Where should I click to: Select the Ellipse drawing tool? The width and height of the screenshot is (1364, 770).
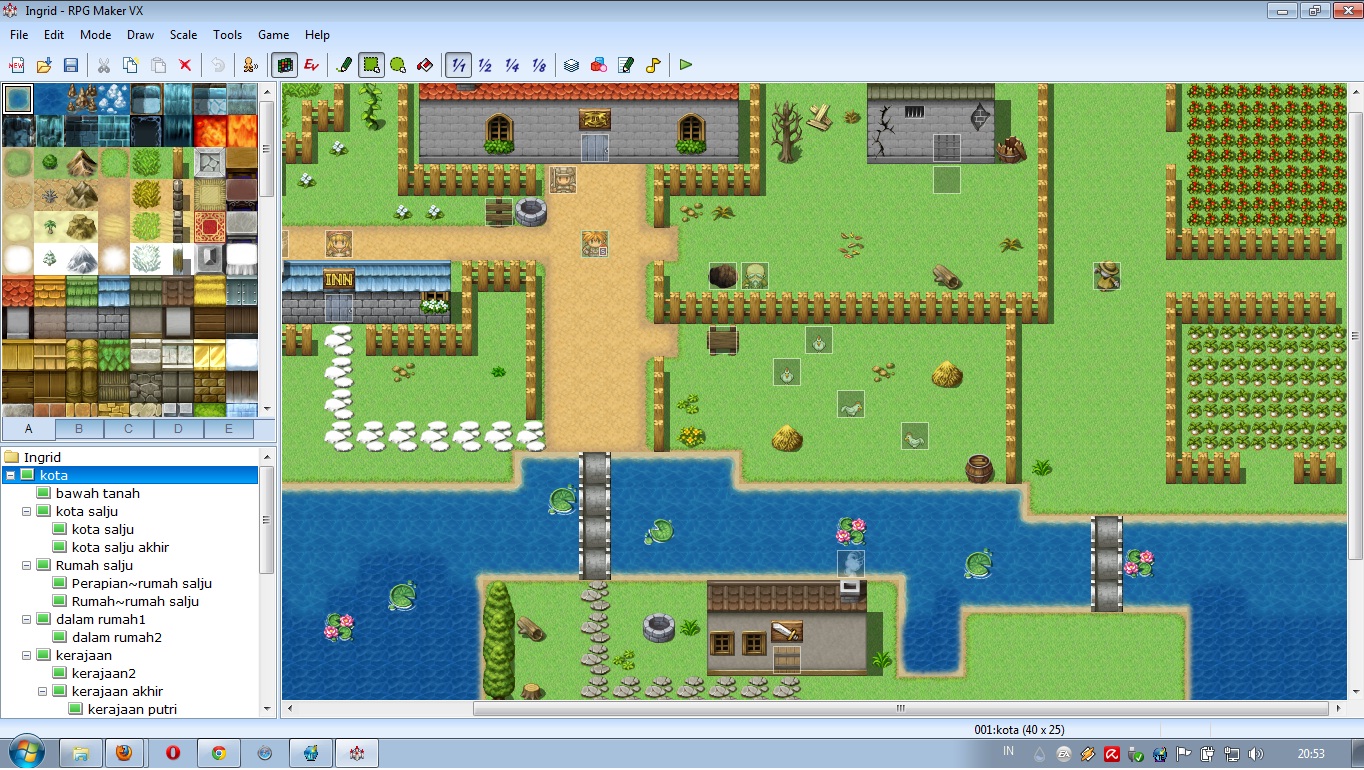(398, 65)
